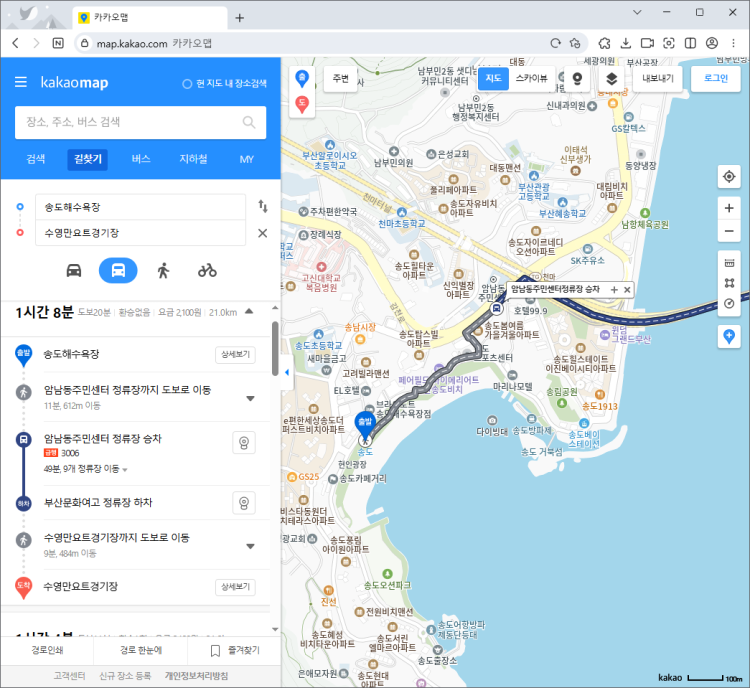The height and width of the screenshot is (688, 750).
Task: Select the bicycle route mode icon
Action: [207, 270]
